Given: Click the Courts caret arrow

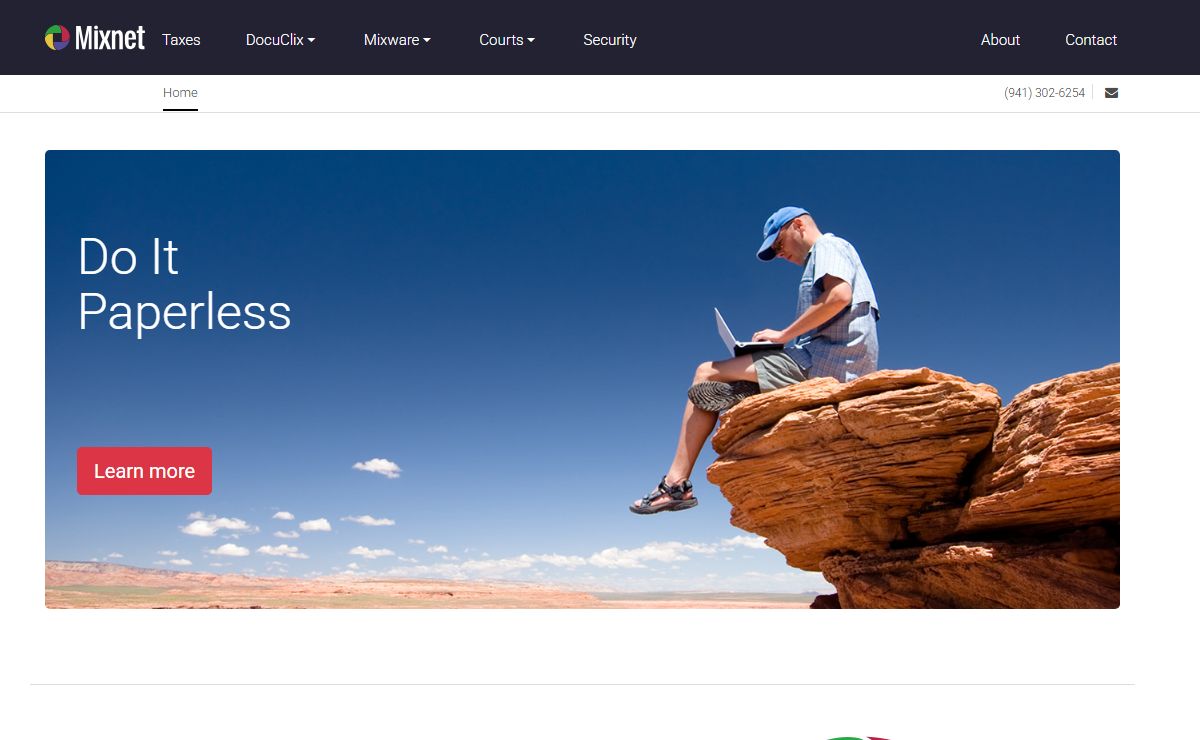Looking at the screenshot, I should coord(531,41).
